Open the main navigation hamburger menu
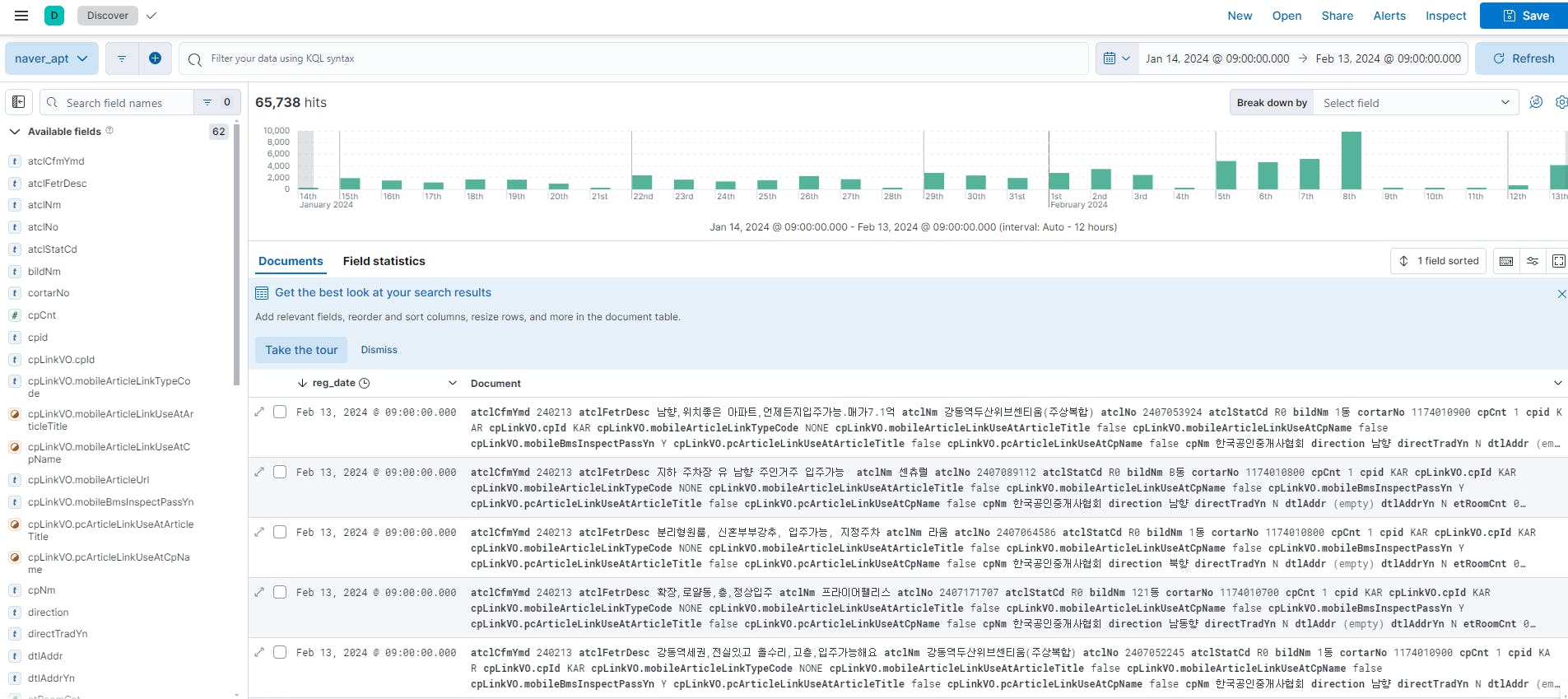The height and width of the screenshot is (699, 1568). (21, 16)
